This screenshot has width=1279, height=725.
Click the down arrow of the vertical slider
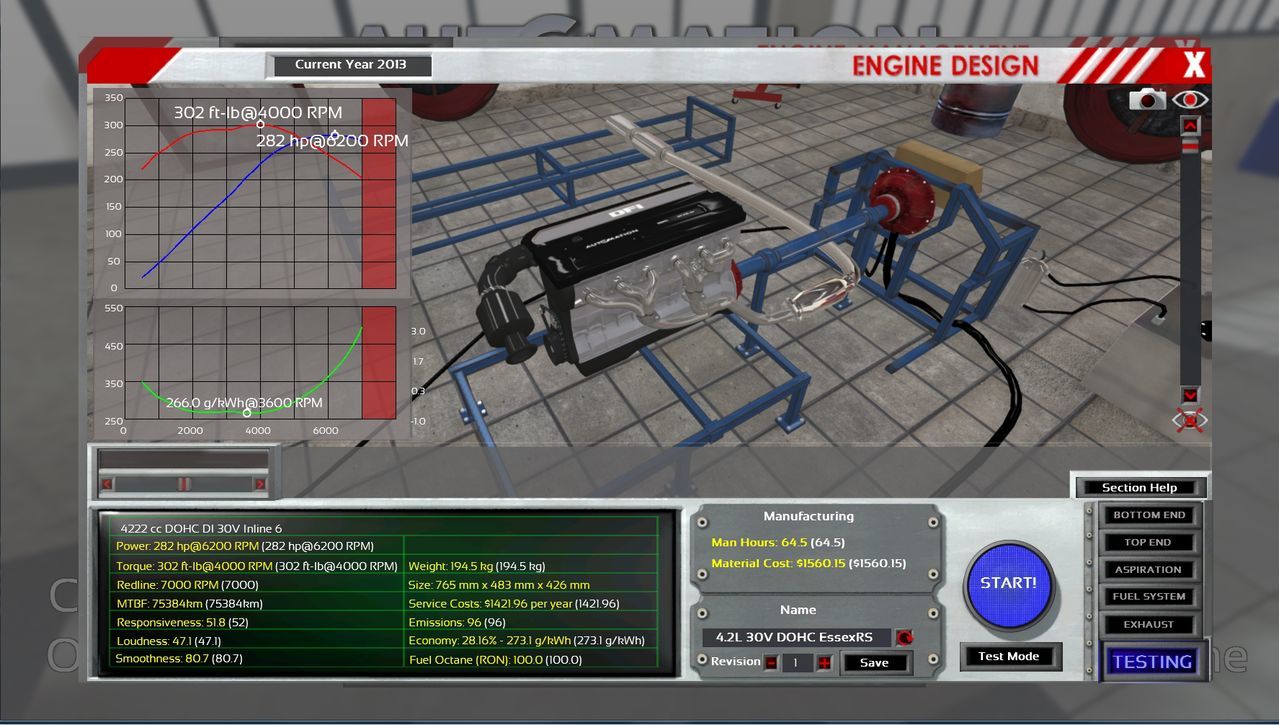click(1189, 395)
